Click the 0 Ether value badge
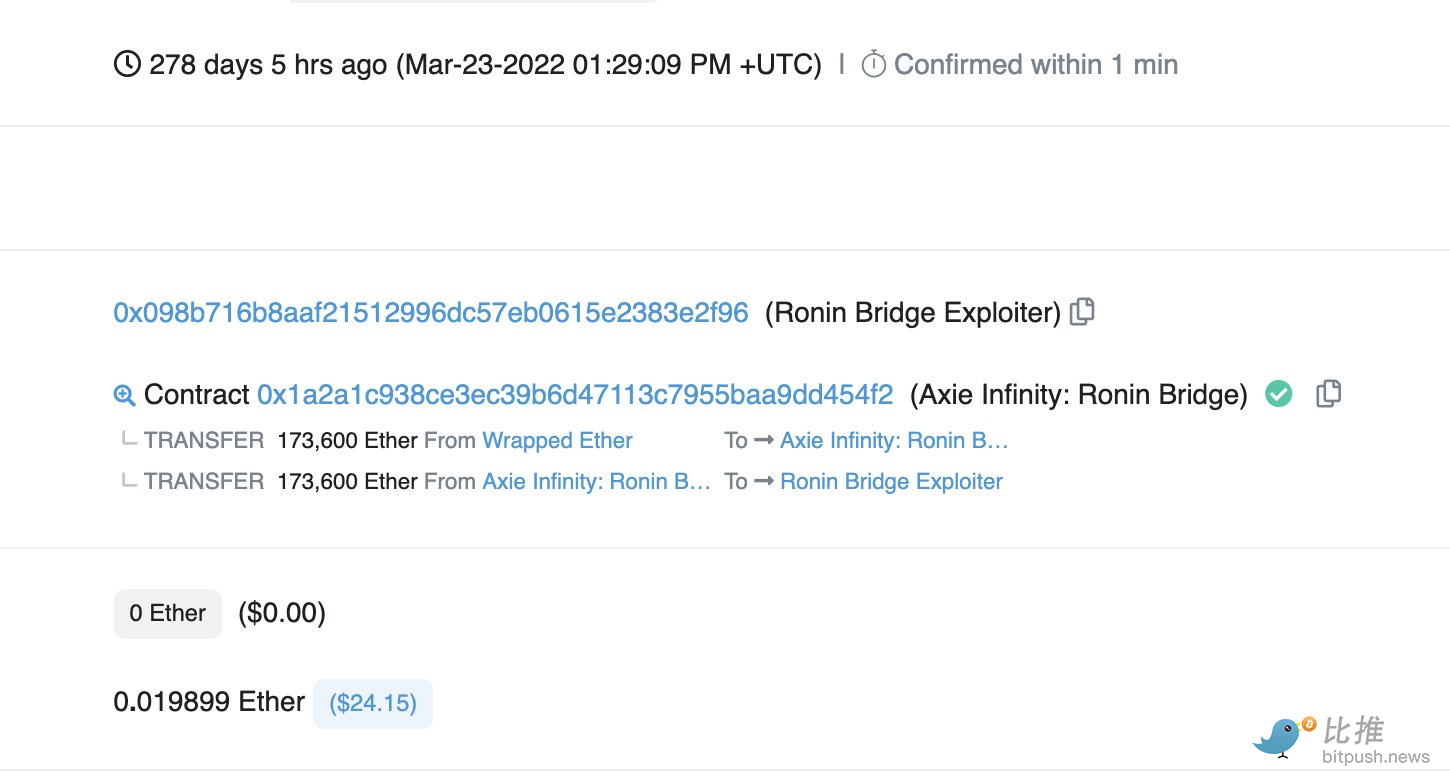This screenshot has height=784, width=1450. 167,613
